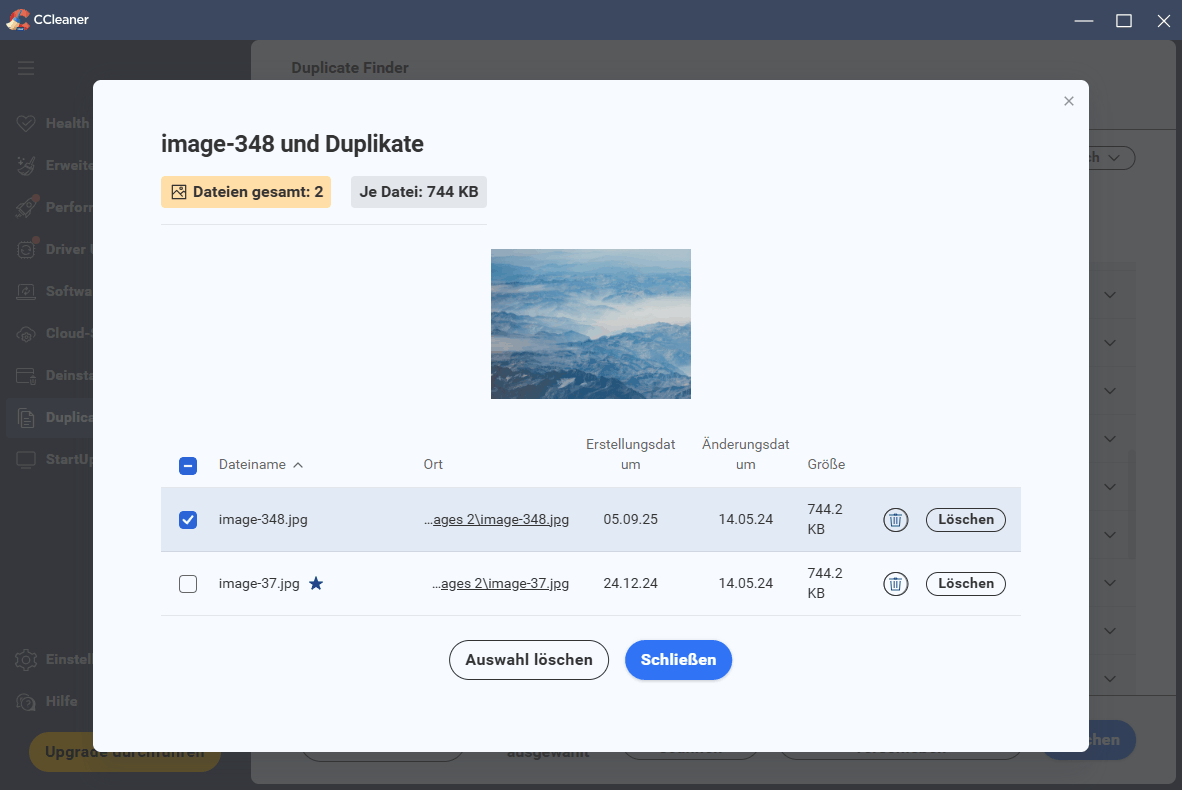Click the trash icon for image-348.jpg
This screenshot has height=790, width=1182.
click(895, 519)
